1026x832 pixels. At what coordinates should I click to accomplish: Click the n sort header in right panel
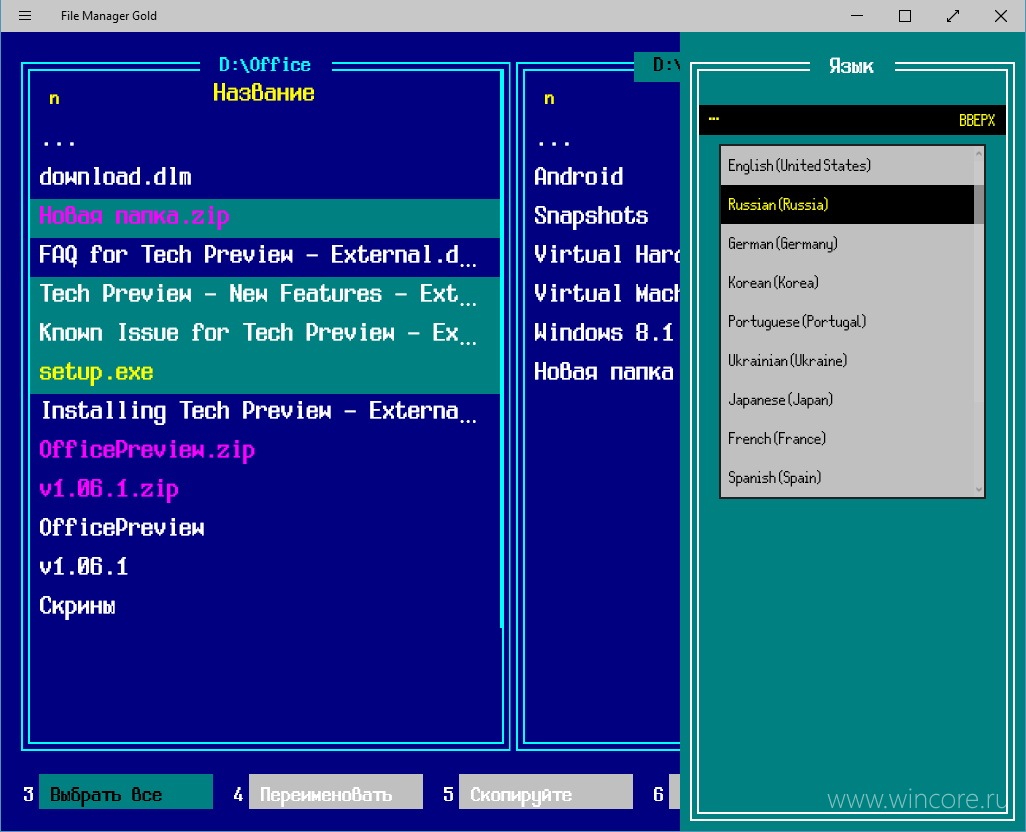click(x=550, y=99)
